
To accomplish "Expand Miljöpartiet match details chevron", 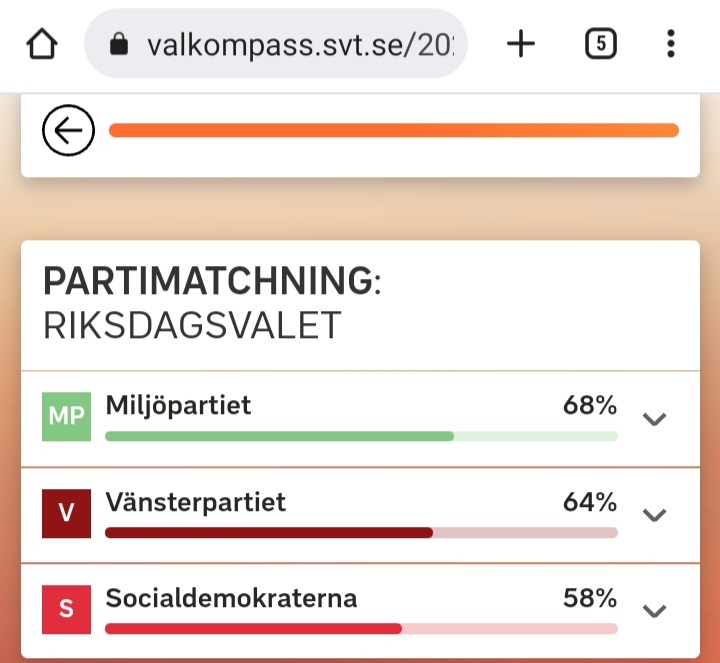I will [654, 419].
